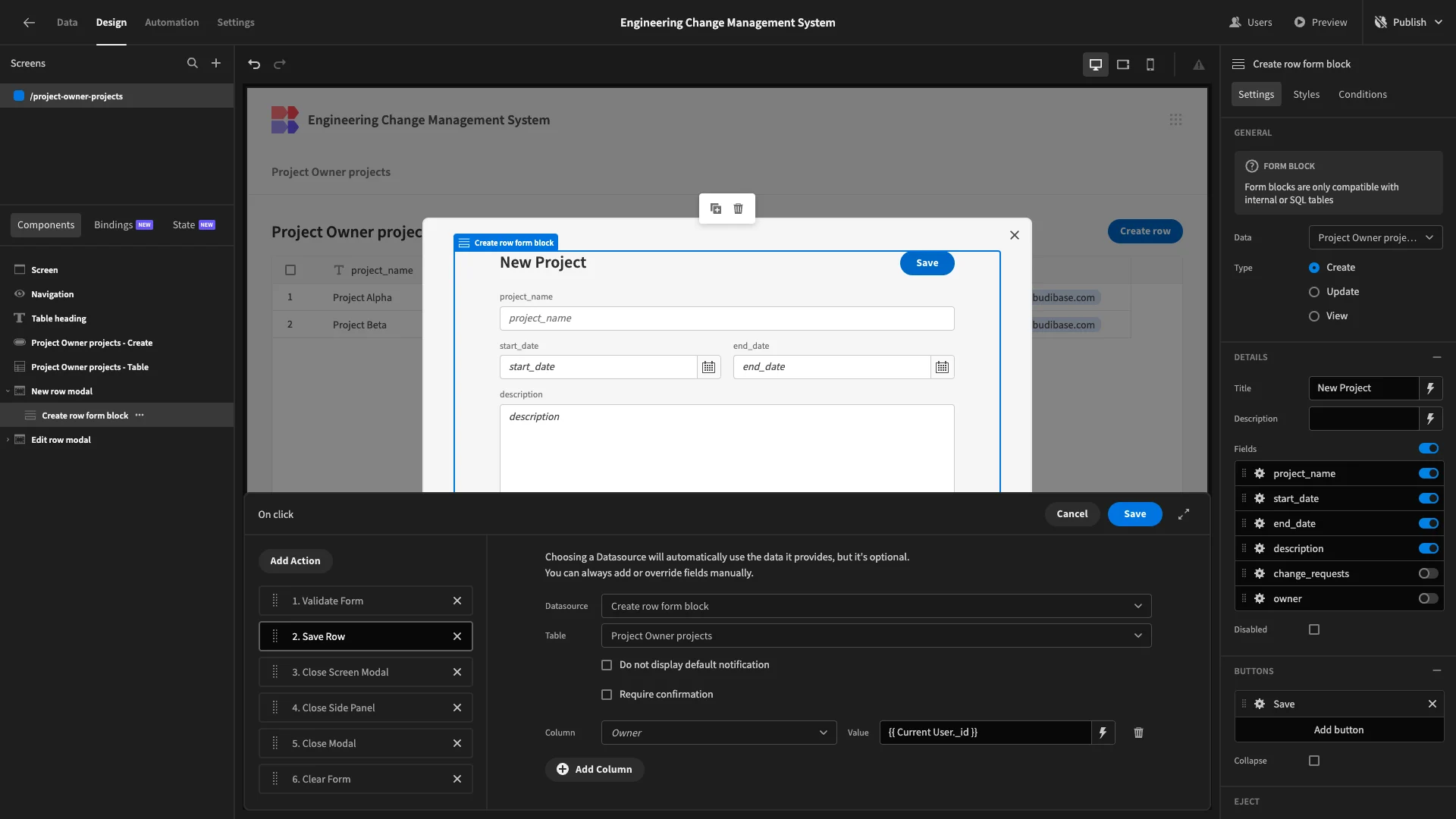This screenshot has height=819, width=1456.
Task: Switch to the Conditions tab
Action: tap(1362, 94)
